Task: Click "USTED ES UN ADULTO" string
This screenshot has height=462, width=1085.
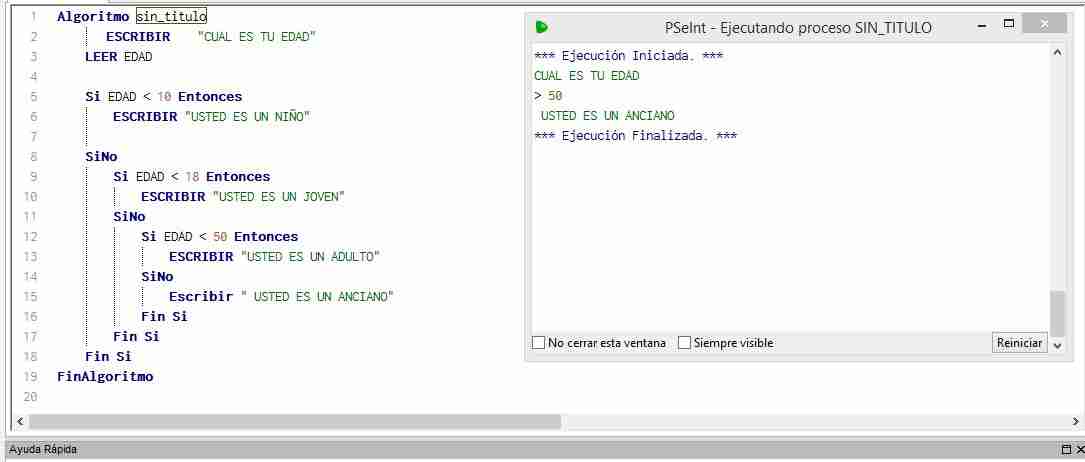Action: 309,257
